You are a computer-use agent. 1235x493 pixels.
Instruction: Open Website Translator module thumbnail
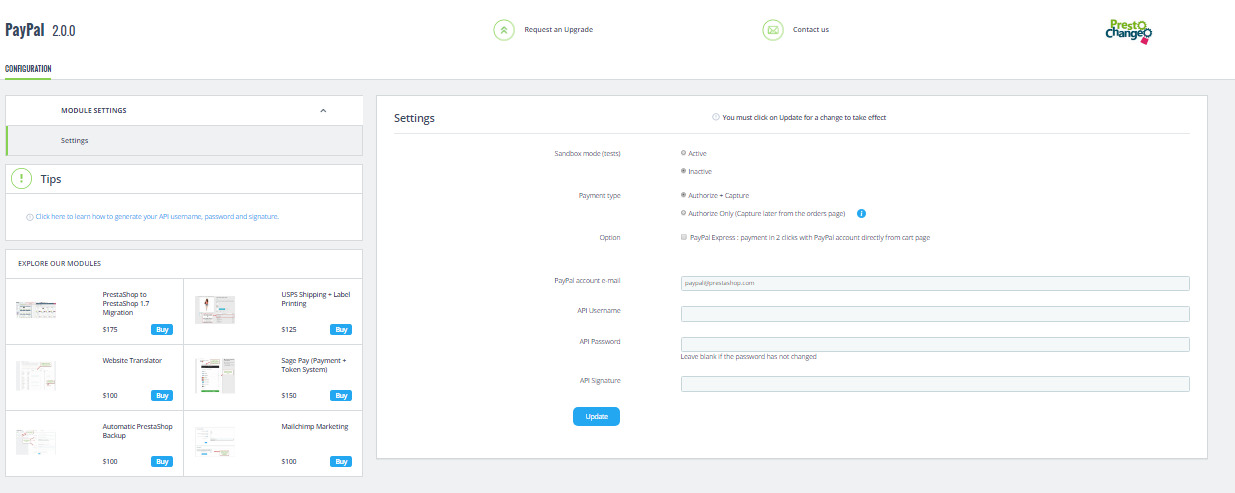[36, 376]
